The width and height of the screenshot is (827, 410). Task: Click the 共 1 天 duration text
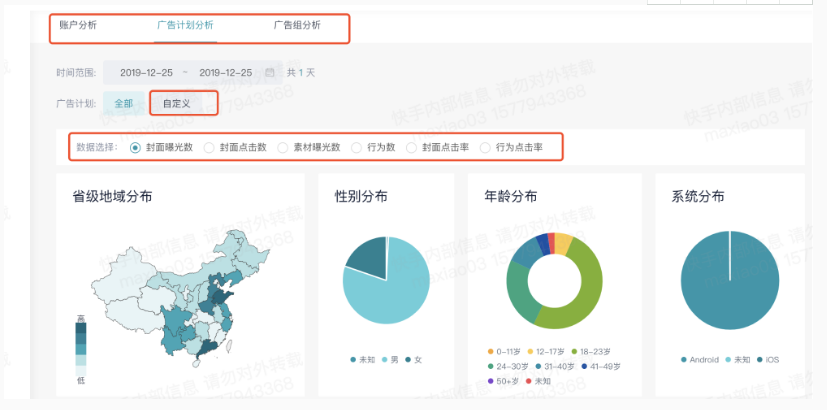point(301,73)
